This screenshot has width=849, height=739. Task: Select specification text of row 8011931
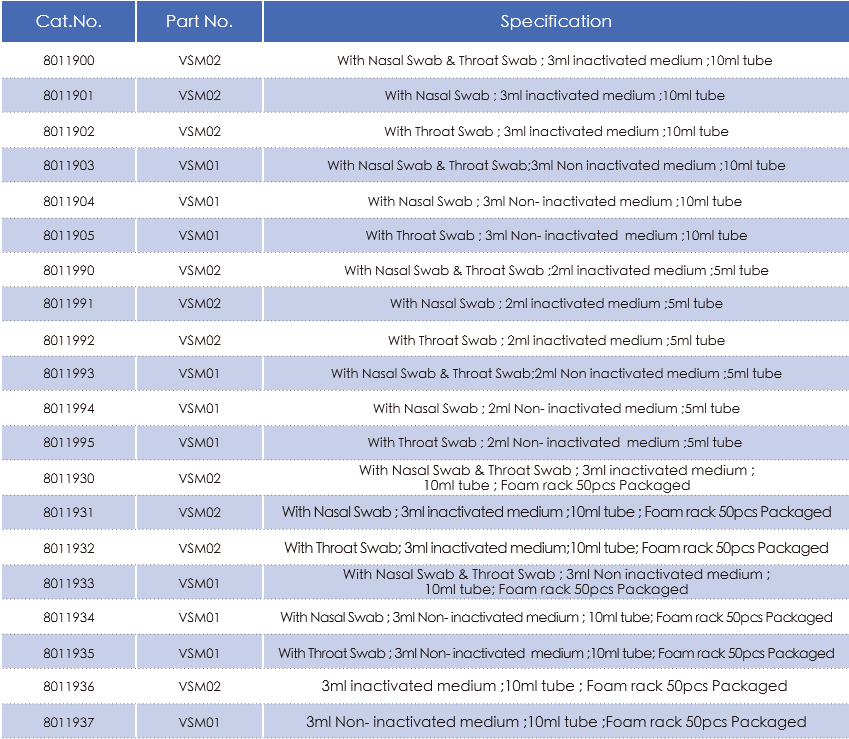click(x=556, y=512)
